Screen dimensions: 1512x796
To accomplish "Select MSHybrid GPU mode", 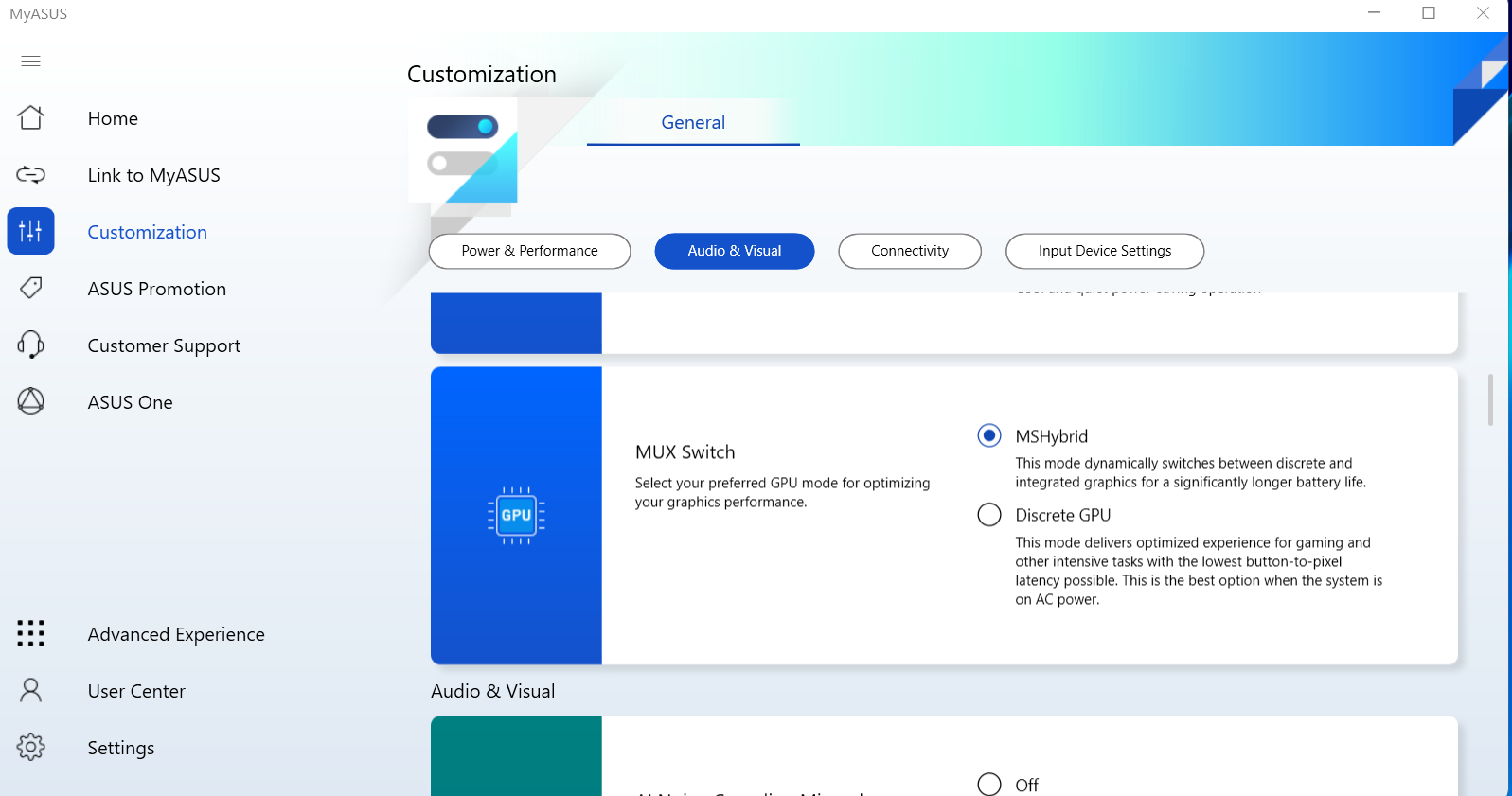I will [x=988, y=435].
